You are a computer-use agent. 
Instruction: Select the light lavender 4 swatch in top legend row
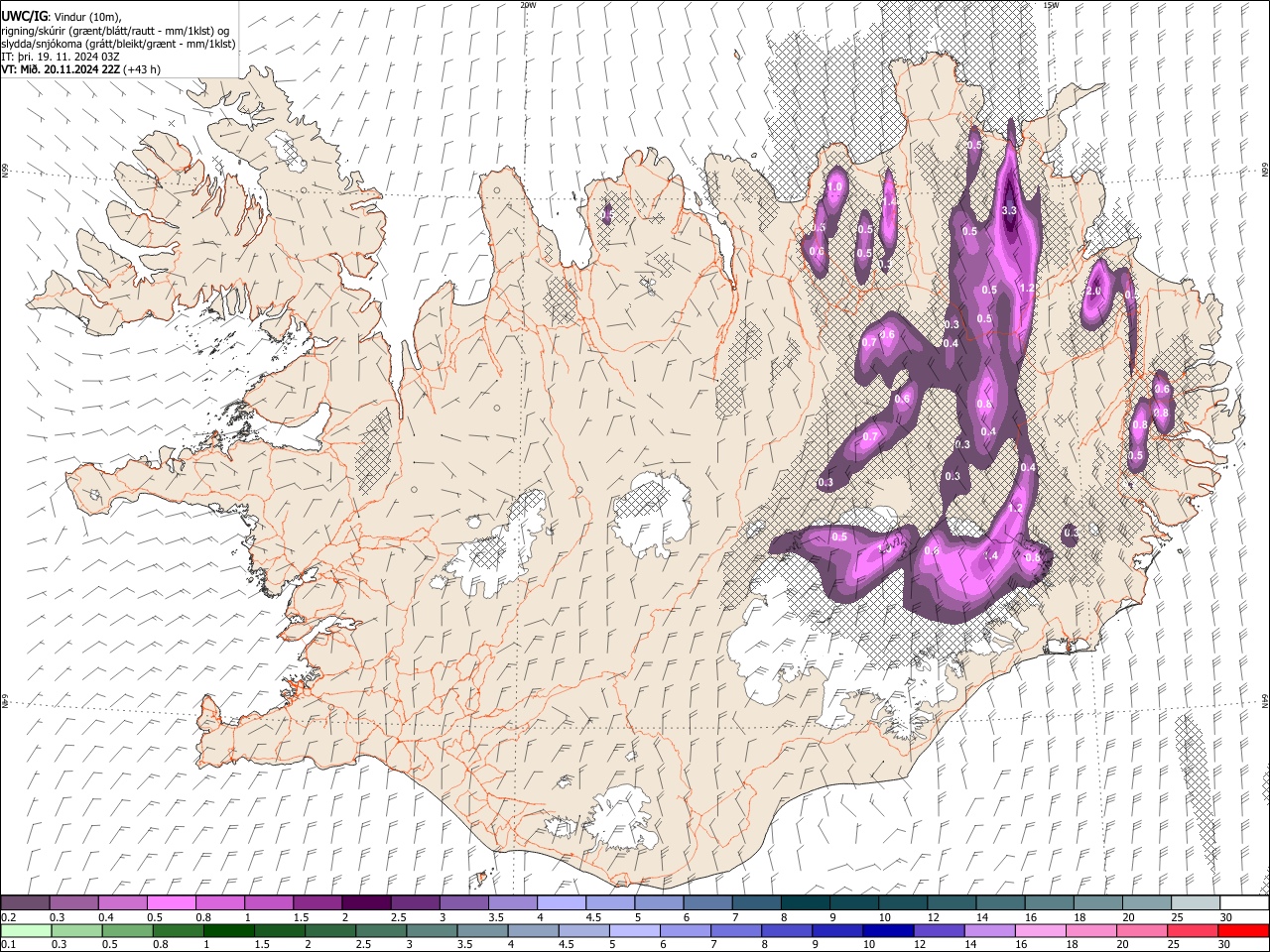[561, 902]
